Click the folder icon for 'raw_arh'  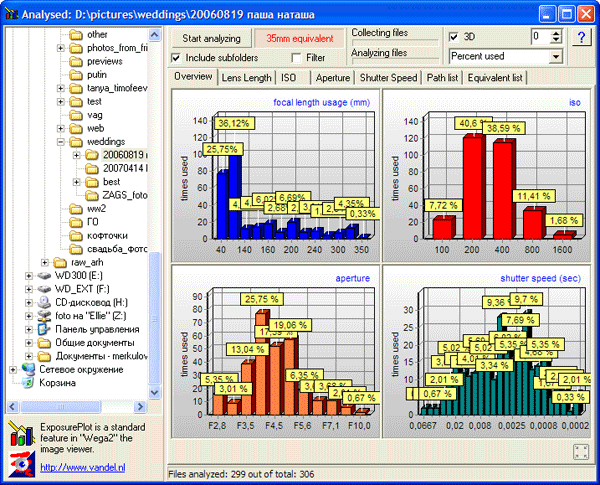pos(60,263)
